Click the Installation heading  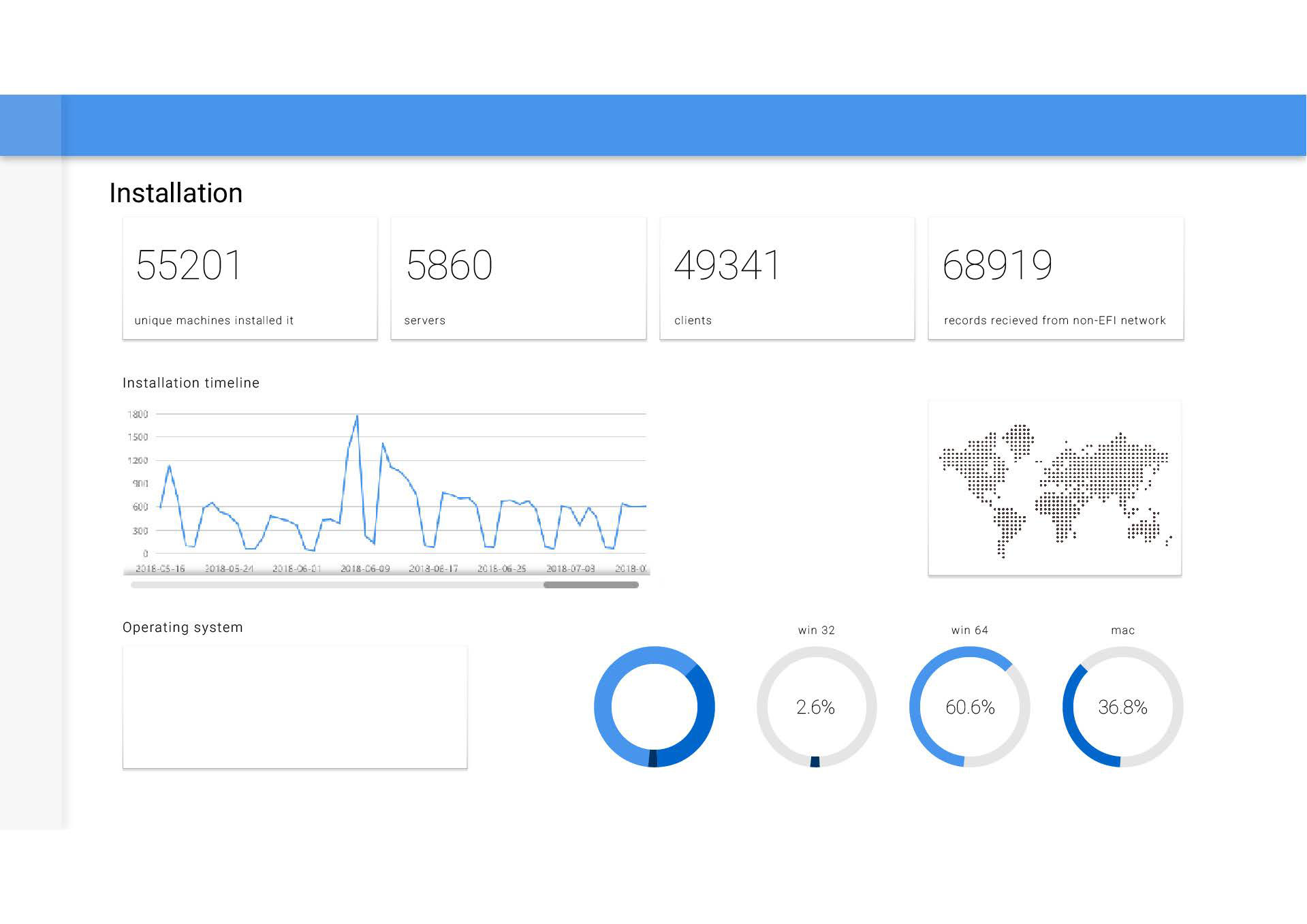pos(176,193)
